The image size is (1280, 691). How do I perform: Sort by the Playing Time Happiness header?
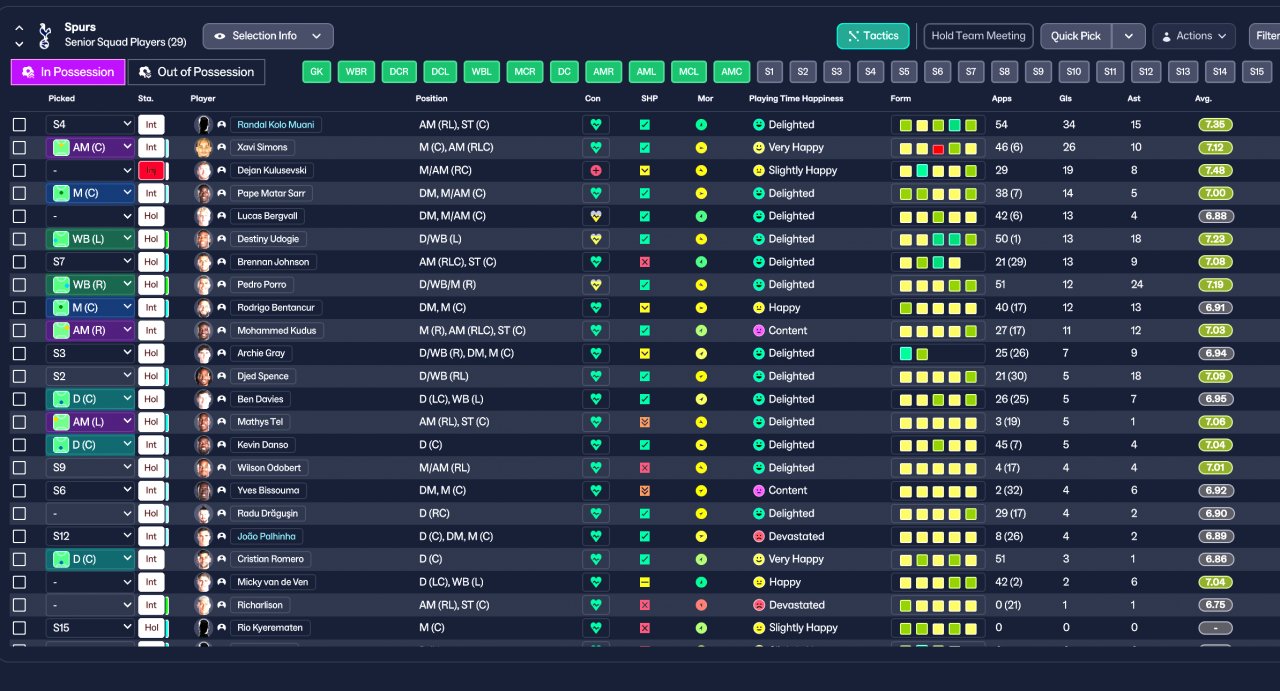pos(796,99)
